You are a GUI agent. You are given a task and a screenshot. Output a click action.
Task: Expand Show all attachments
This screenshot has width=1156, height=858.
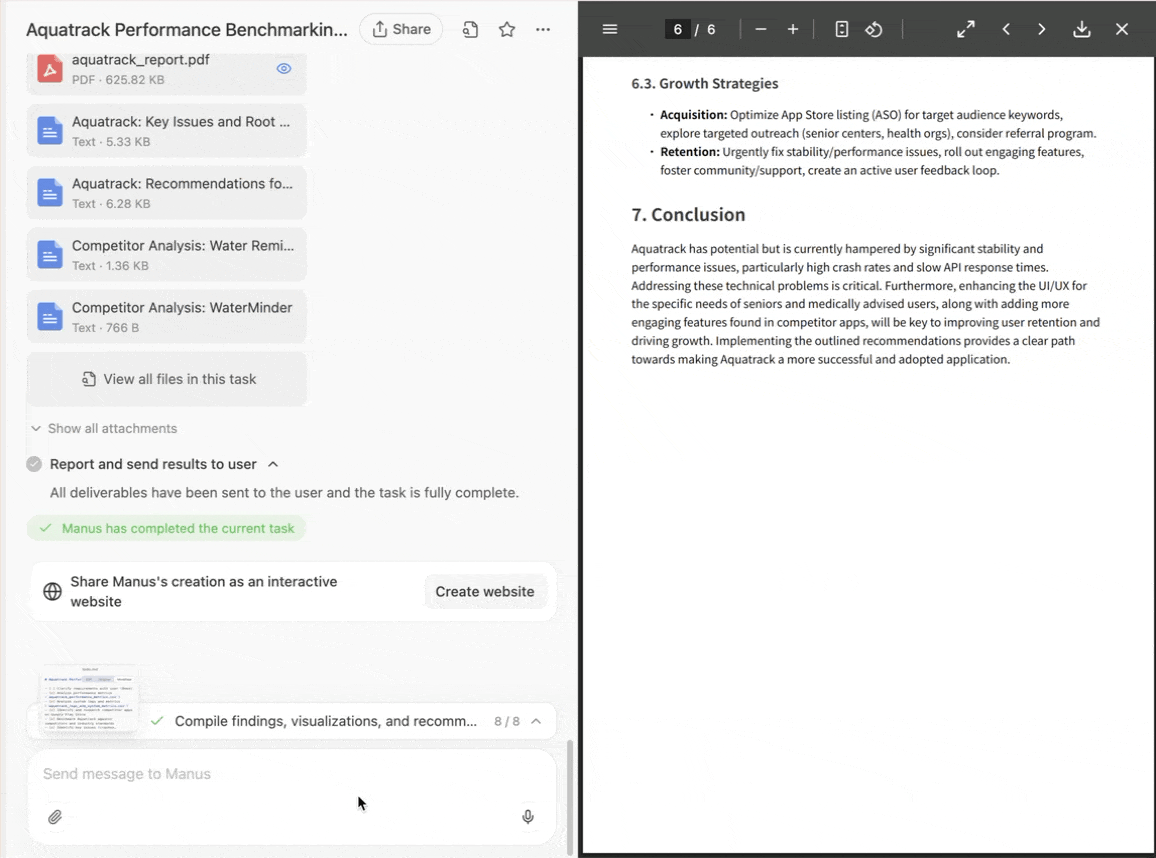pos(104,428)
